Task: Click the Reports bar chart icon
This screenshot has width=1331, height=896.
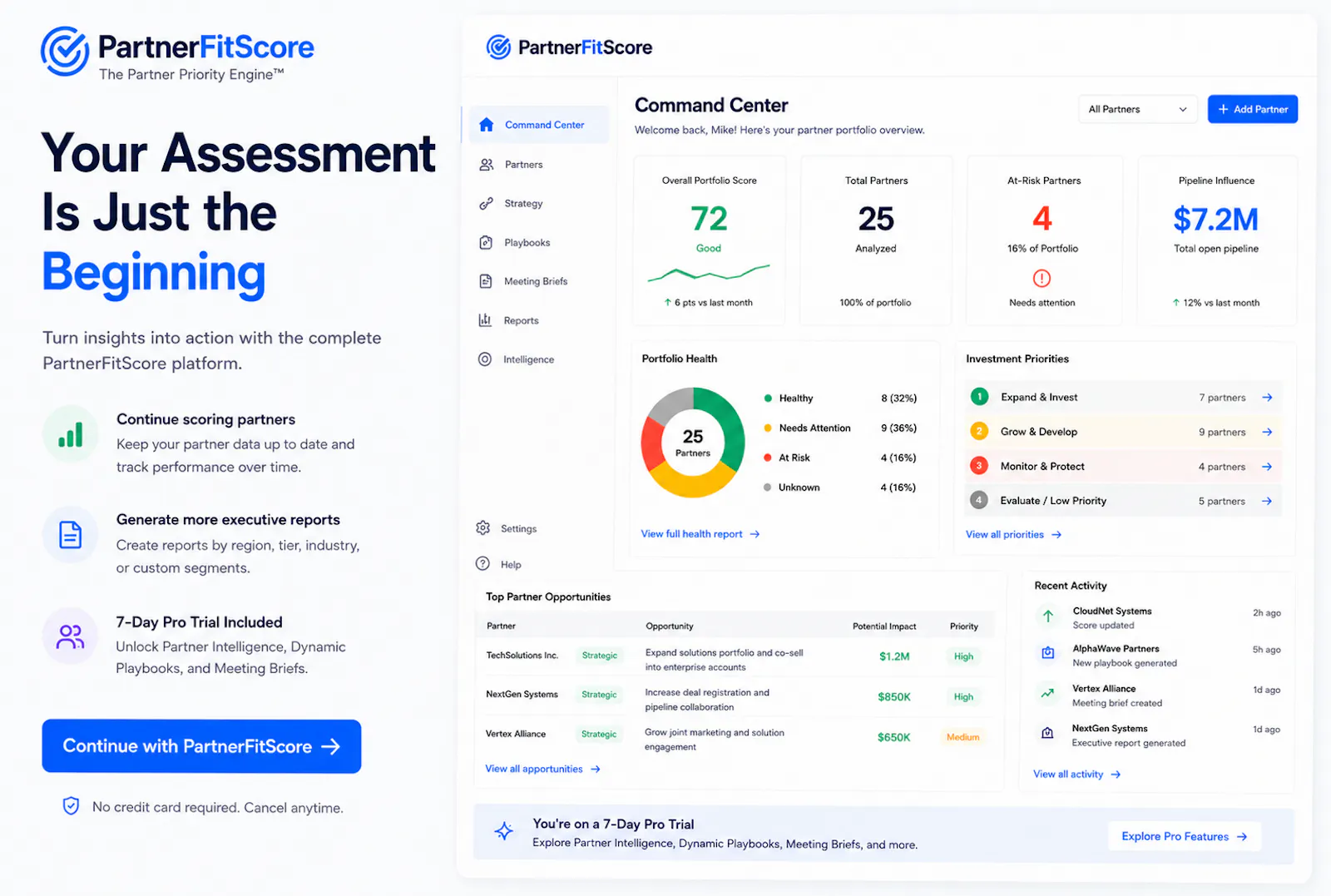Action: tap(485, 320)
